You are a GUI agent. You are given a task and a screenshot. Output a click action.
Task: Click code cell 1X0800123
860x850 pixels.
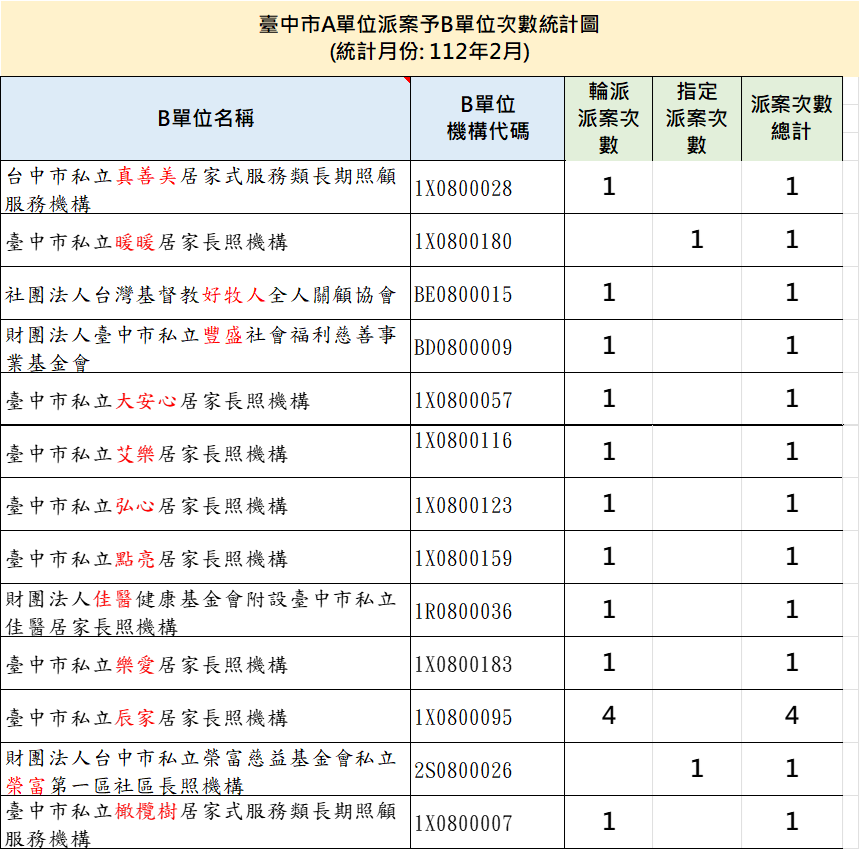(488, 505)
